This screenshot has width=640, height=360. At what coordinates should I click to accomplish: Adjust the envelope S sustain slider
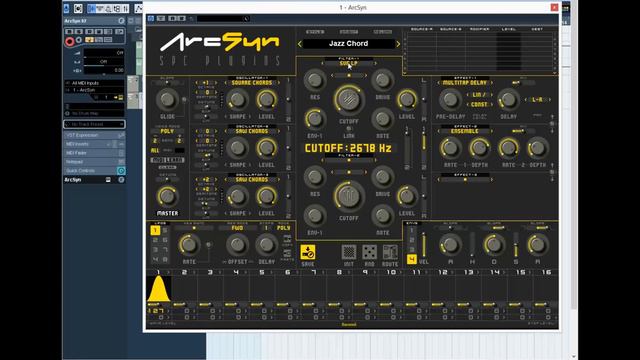tap(516, 245)
